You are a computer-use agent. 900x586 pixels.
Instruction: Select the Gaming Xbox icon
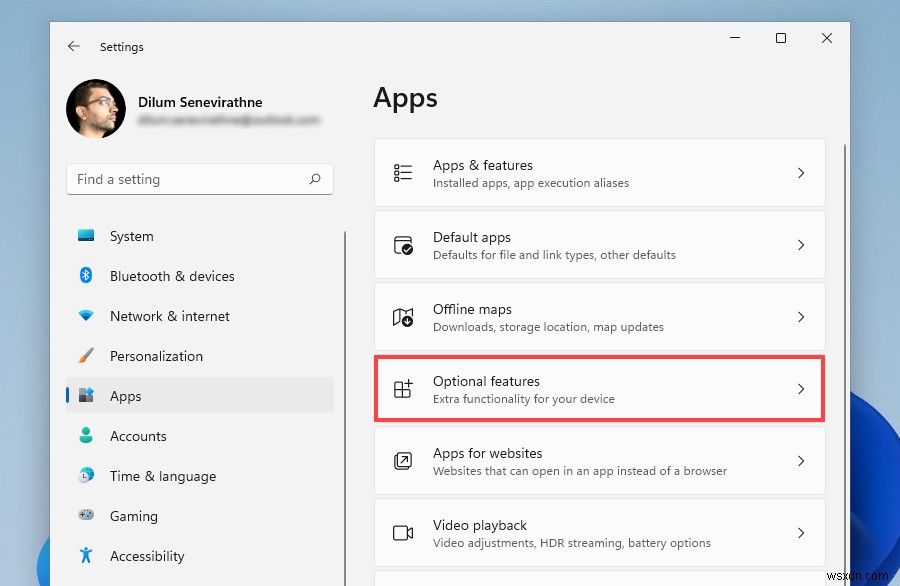86,516
